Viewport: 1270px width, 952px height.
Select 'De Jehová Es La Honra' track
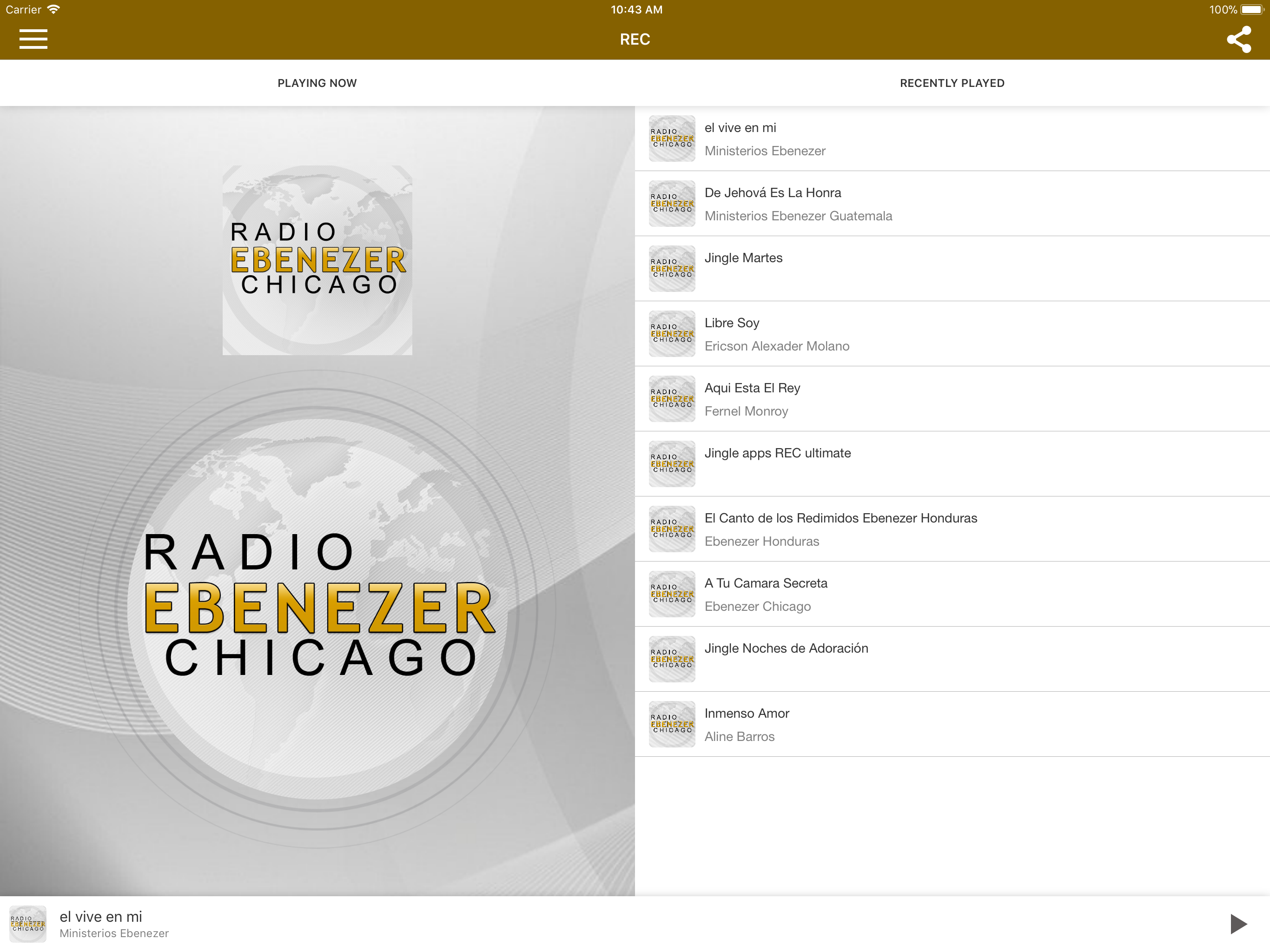click(x=952, y=203)
